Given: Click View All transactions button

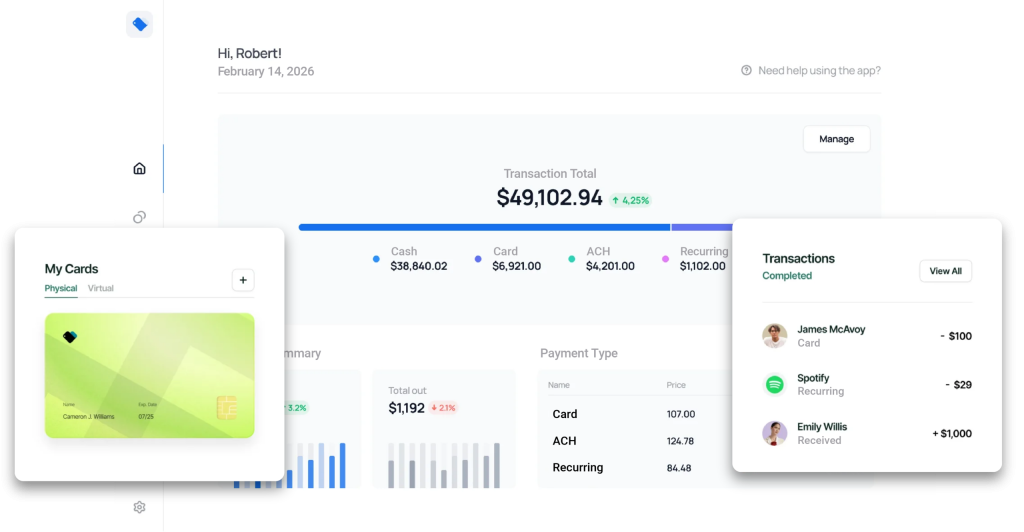Looking at the screenshot, I should point(945,271).
